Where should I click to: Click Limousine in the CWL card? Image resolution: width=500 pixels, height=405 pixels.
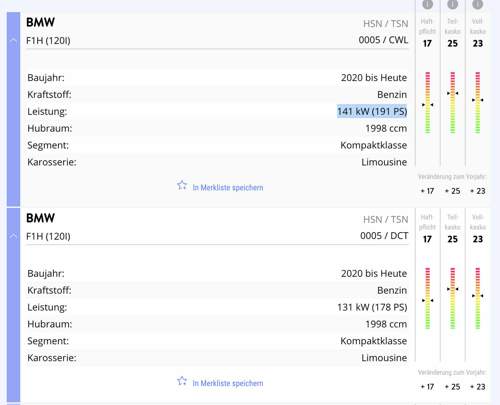(x=384, y=162)
